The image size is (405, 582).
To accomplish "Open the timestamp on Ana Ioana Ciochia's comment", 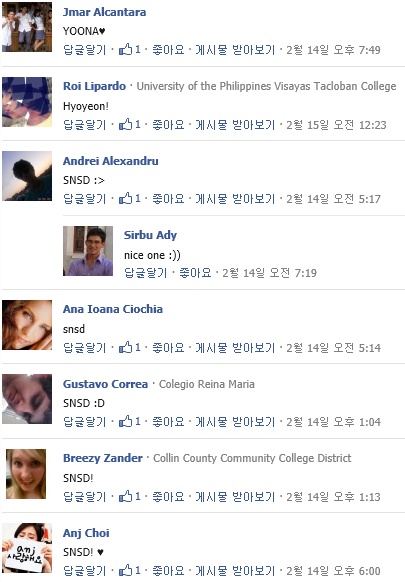I will click(x=333, y=347).
